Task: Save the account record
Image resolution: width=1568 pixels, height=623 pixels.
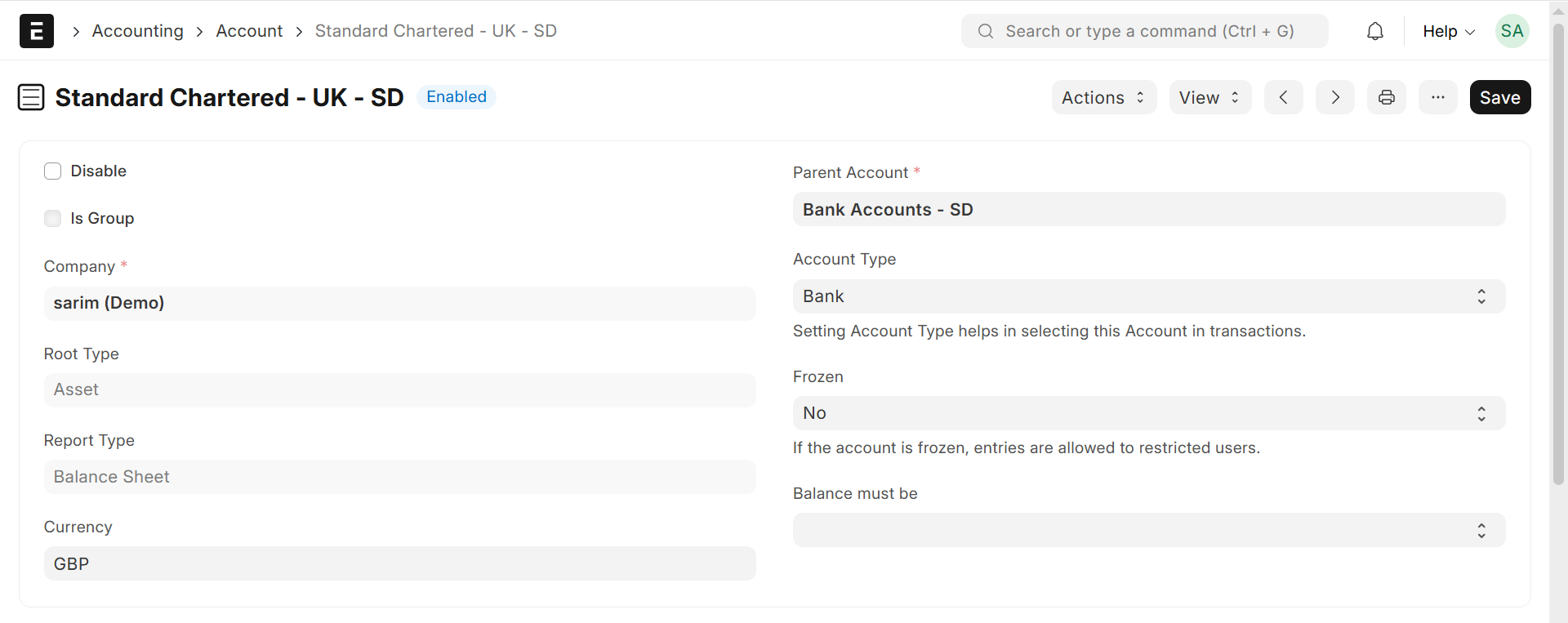Action: [1499, 97]
